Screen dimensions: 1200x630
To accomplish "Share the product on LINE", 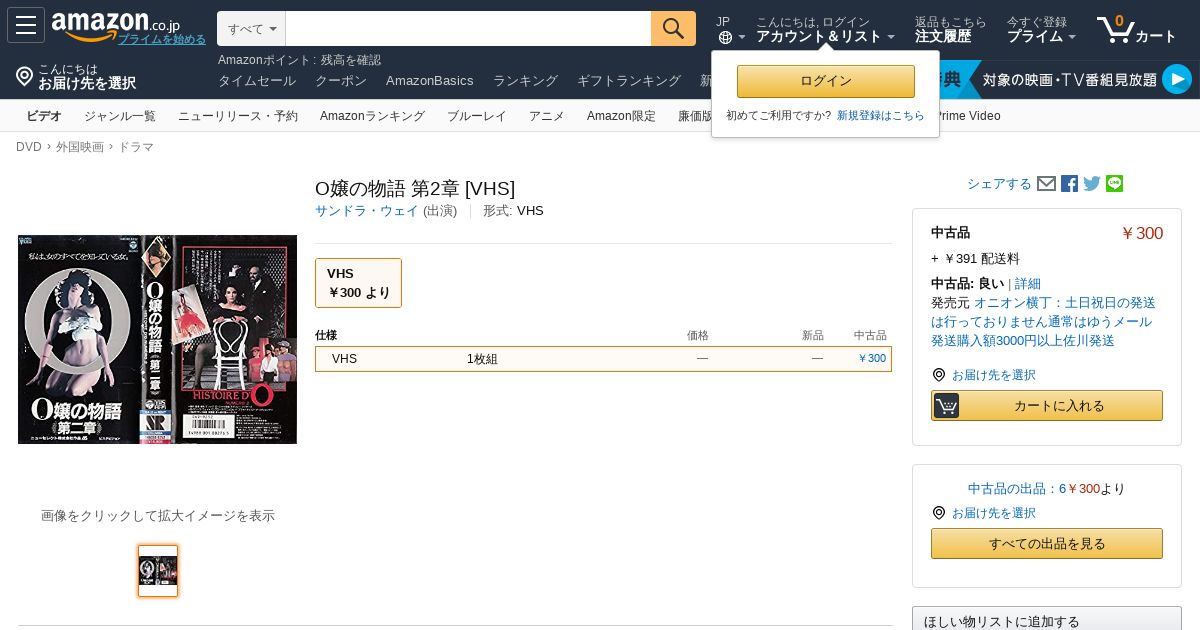I will [x=1114, y=184].
